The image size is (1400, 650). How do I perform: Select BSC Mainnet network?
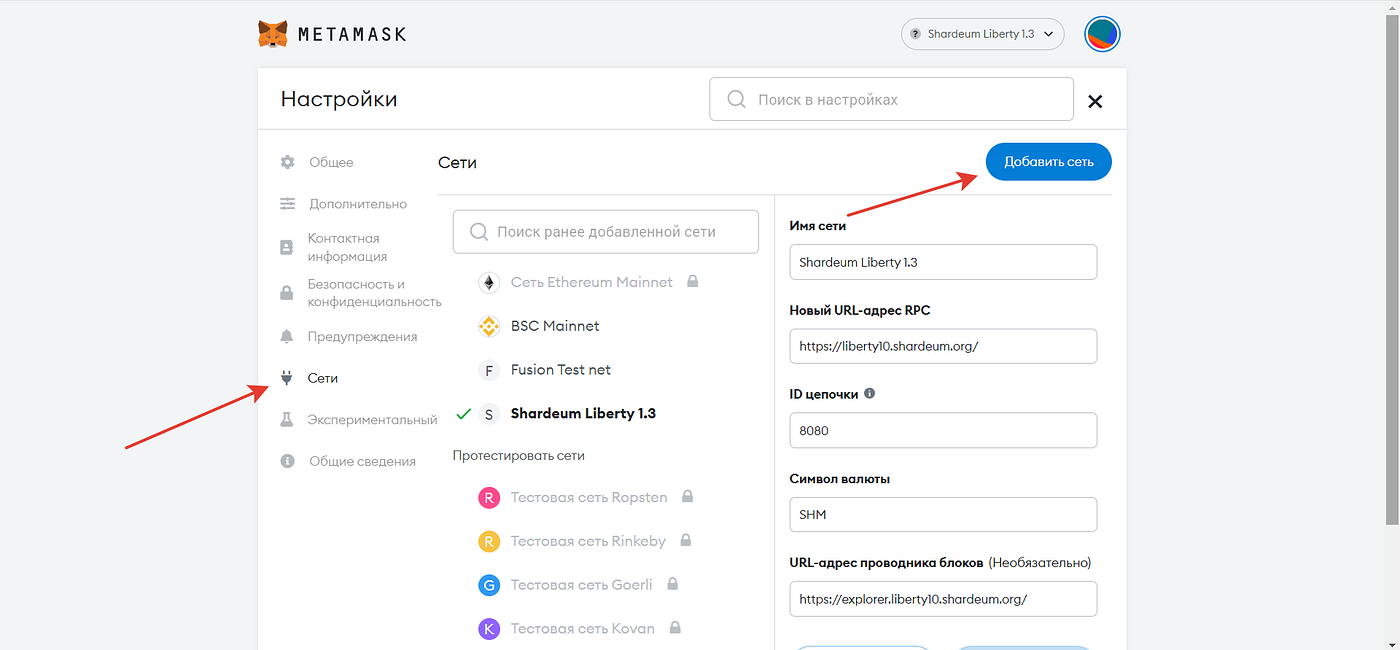pos(555,326)
